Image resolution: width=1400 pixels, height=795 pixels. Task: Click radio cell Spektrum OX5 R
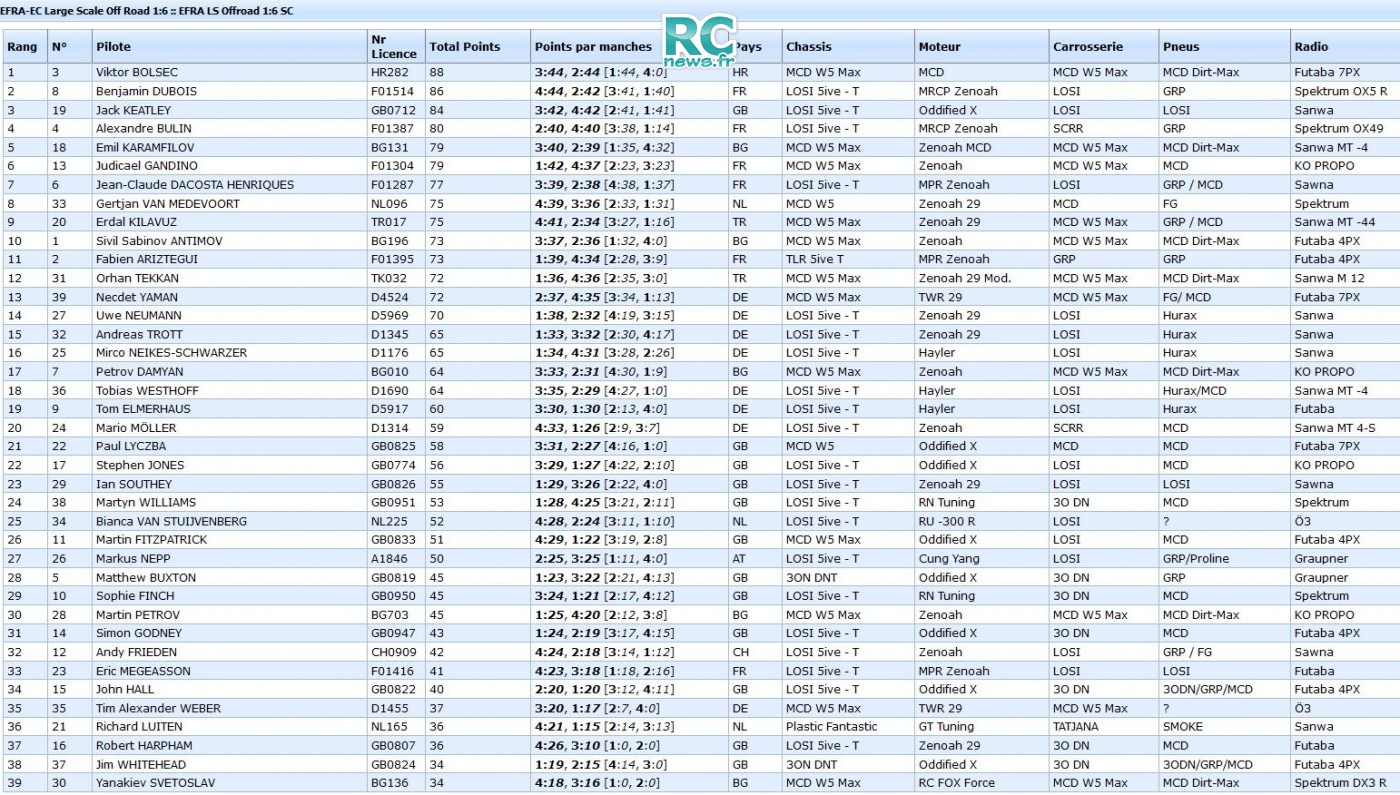(1341, 91)
